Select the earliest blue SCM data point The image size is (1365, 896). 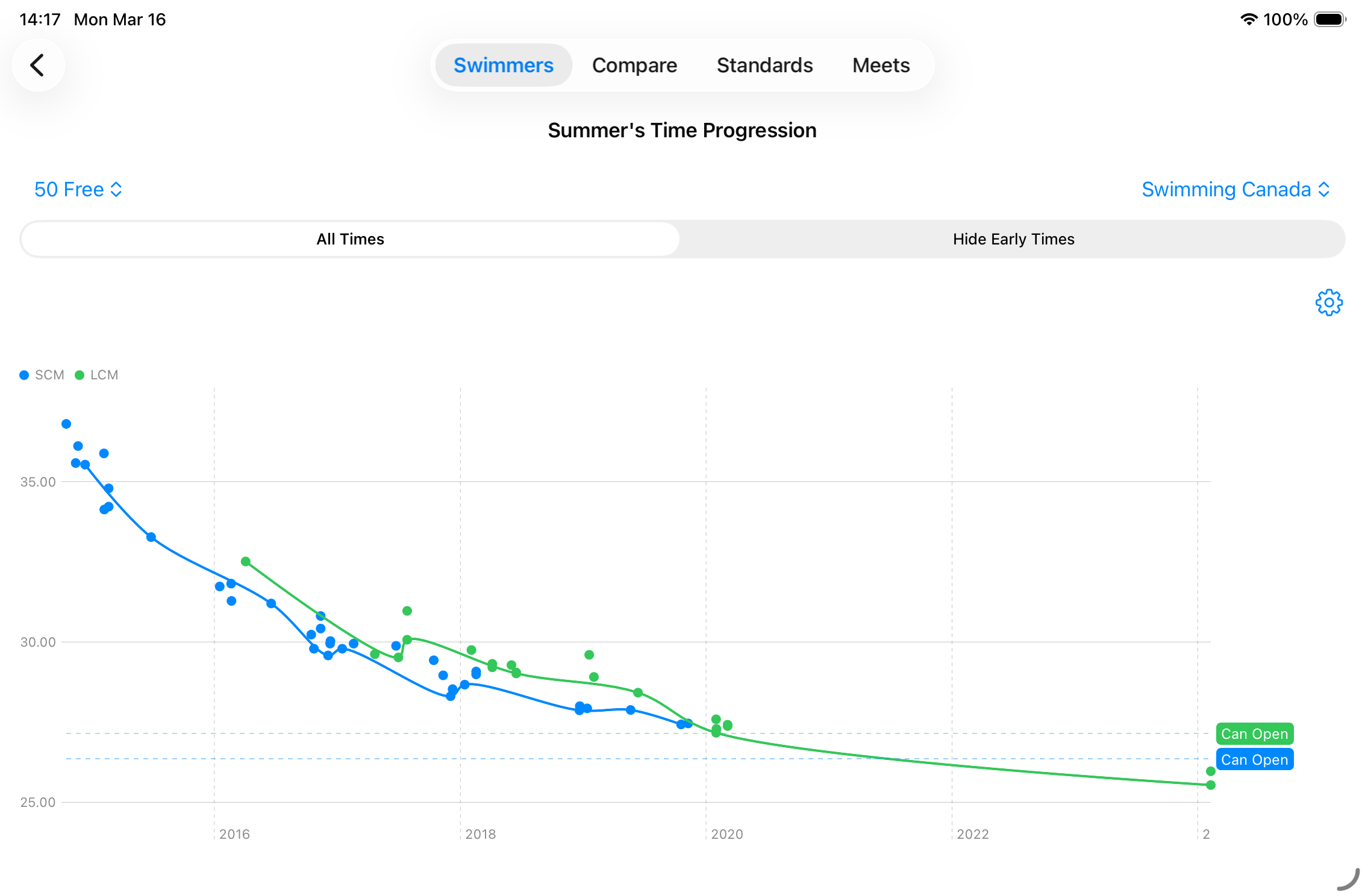click(66, 424)
